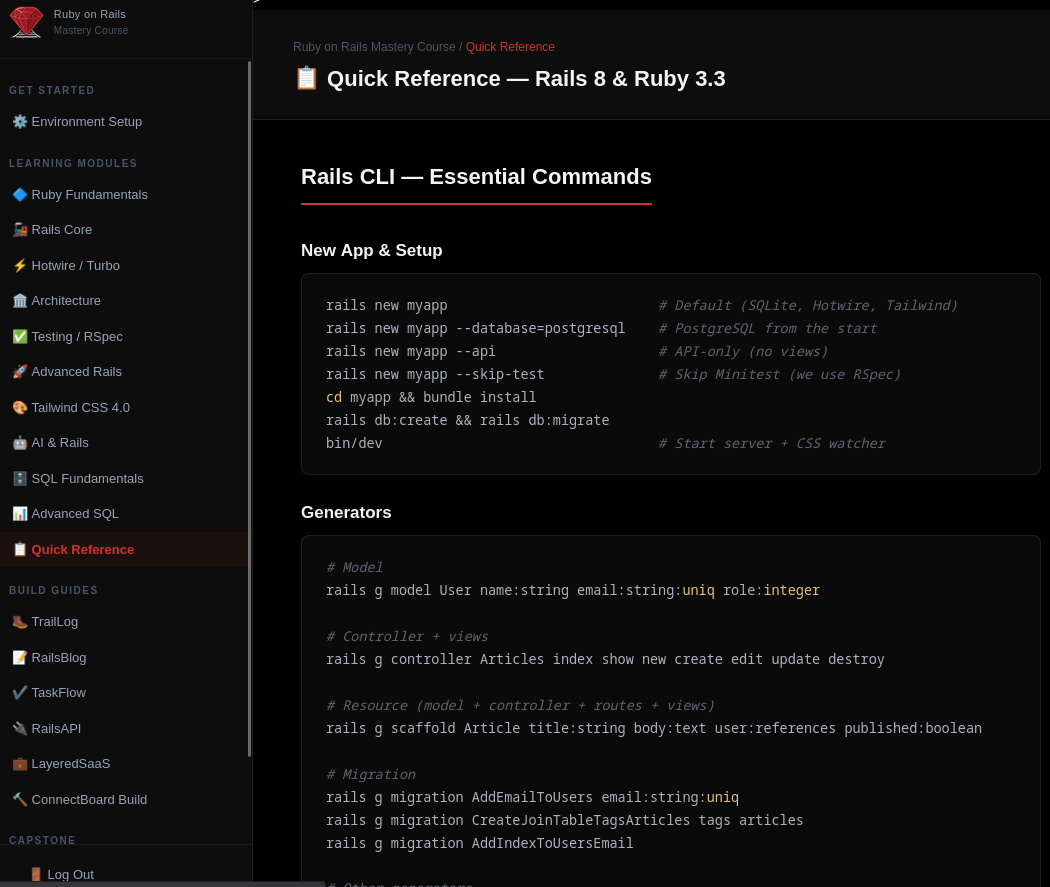Open the ConnectBoard Build guide

[x=124, y=800]
